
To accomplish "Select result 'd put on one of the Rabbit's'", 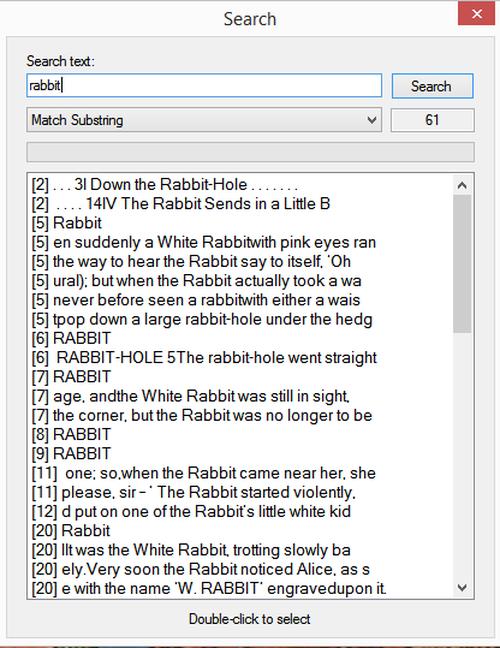I will click(x=191, y=511).
